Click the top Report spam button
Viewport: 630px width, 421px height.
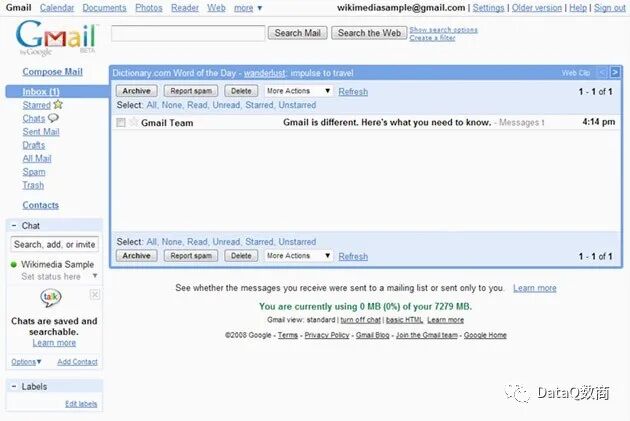pyautogui.click(x=191, y=91)
